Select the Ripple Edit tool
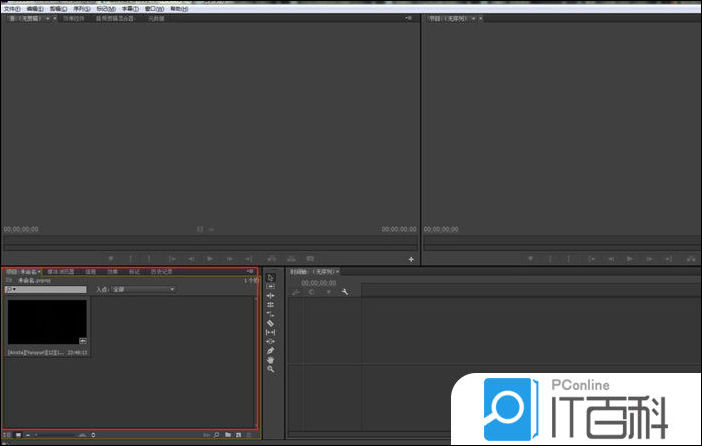The height and width of the screenshot is (446, 702). point(270,296)
